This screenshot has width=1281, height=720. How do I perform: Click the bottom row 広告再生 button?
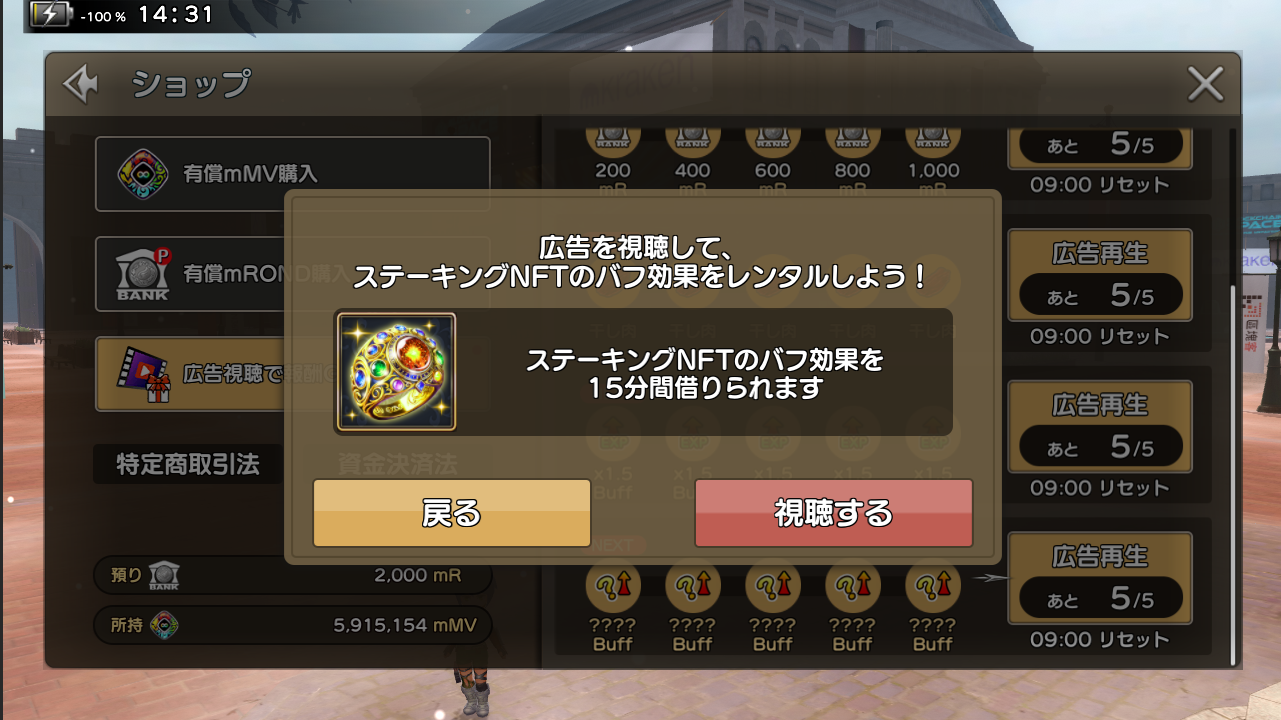tap(1100, 578)
